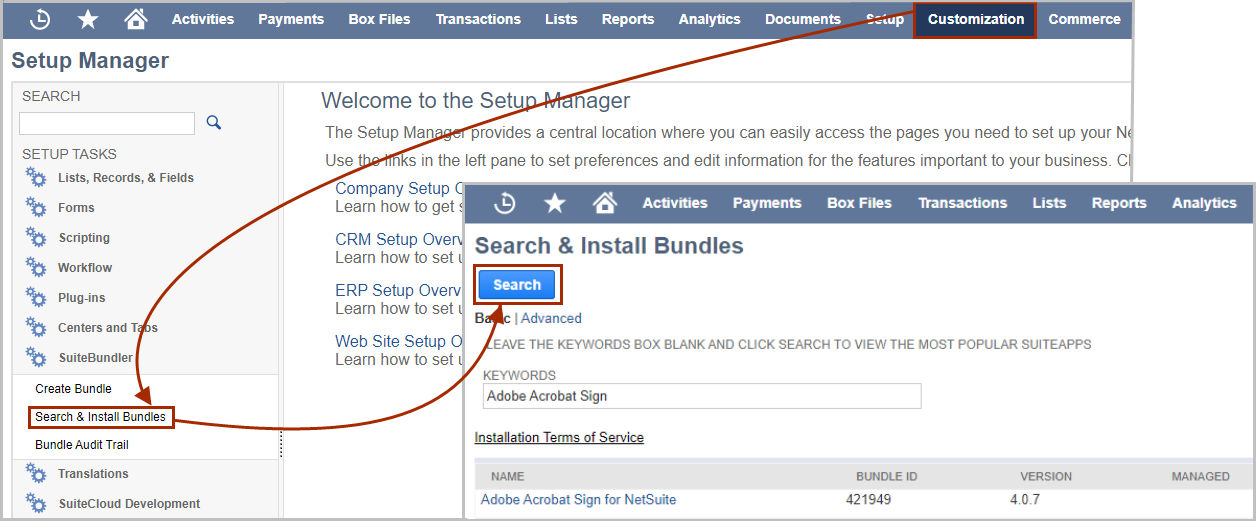Image resolution: width=1259 pixels, height=521 pixels.
Task: Click gear icon beside Forms
Action: pyautogui.click(x=36, y=208)
